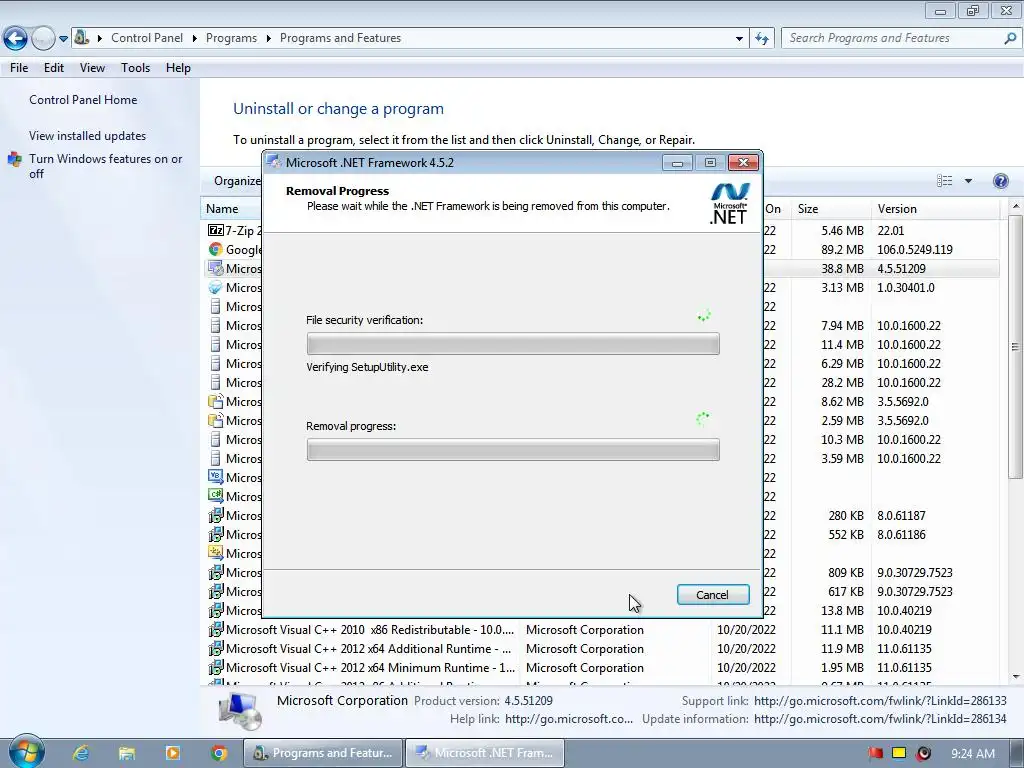The height and width of the screenshot is (768, 1024).
Task: Open the help link go.microsoft.co...
Action: [x=569, y=719]
